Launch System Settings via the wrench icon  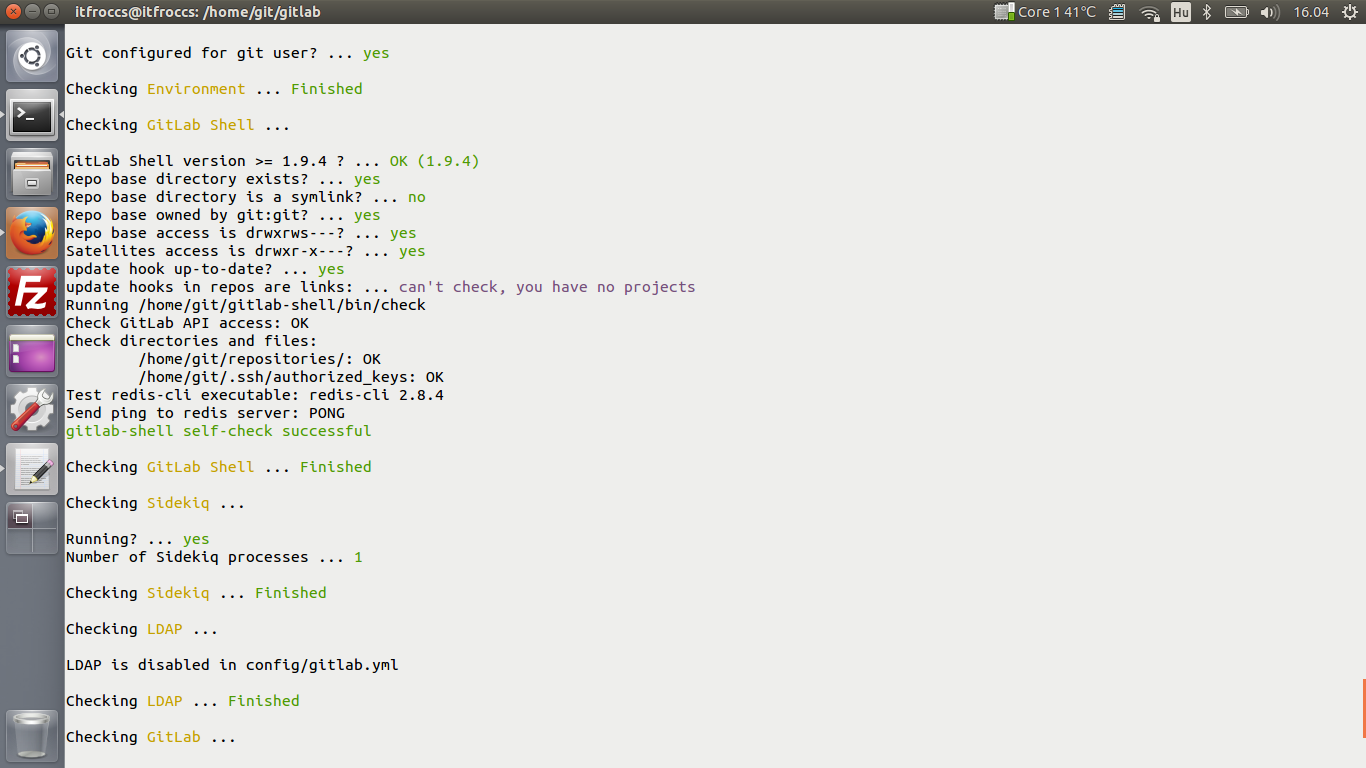tap(32, 409)
